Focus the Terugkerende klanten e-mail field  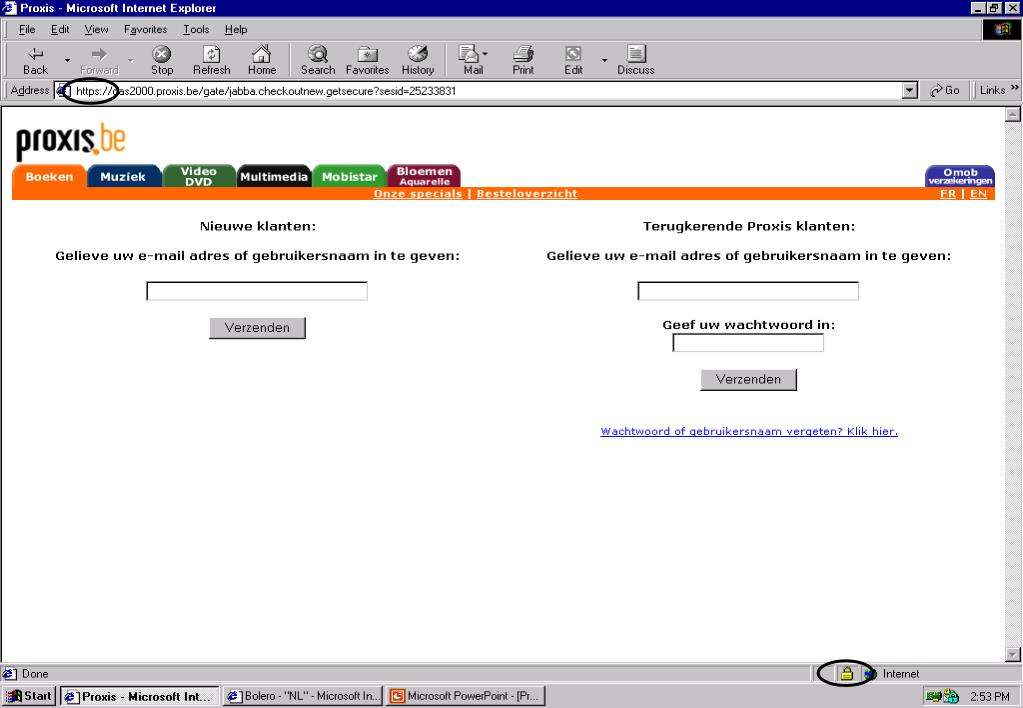pos(748,291)
